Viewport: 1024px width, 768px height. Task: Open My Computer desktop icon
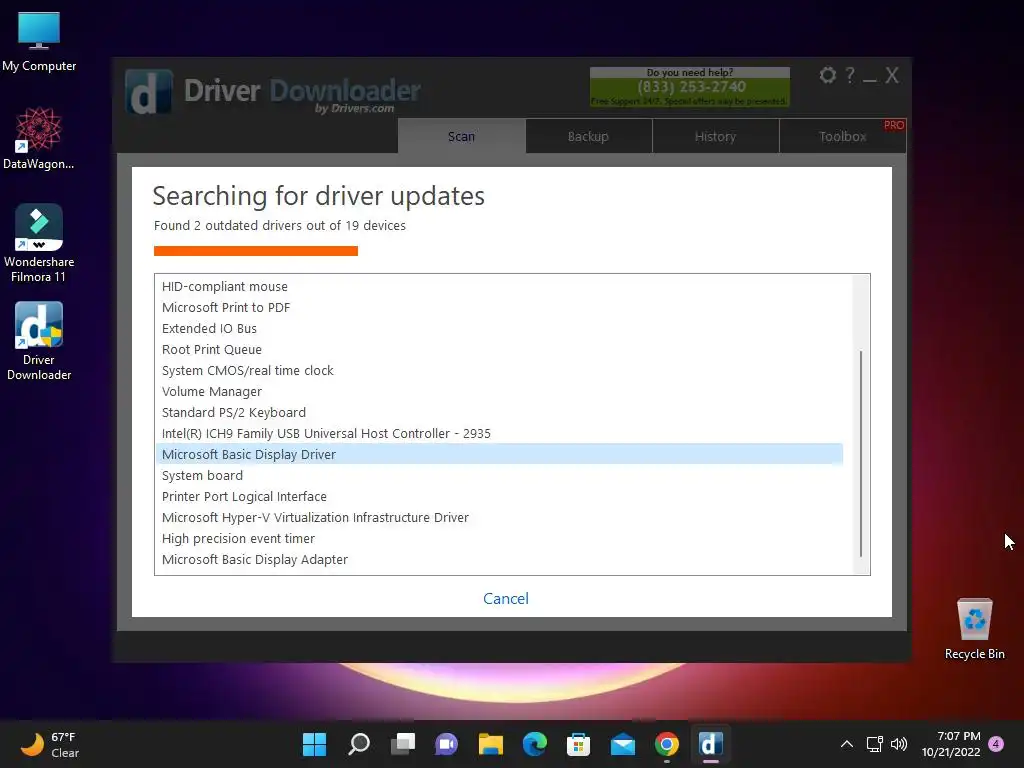39,42
